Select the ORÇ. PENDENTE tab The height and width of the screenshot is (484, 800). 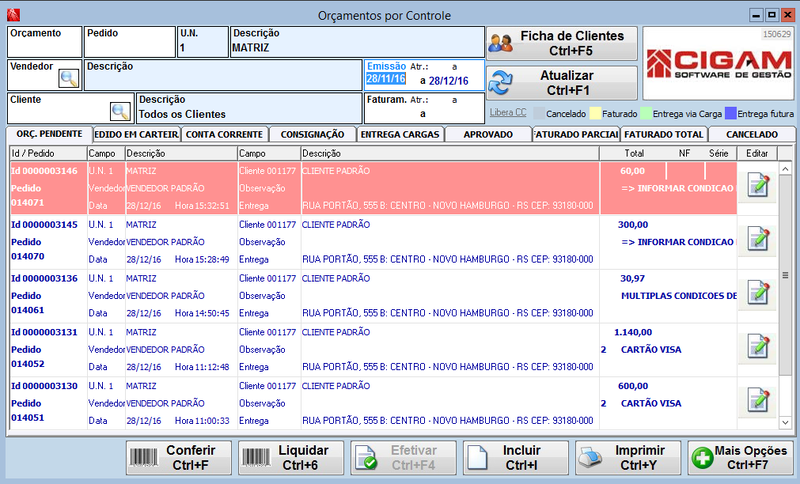pos(49,134)
